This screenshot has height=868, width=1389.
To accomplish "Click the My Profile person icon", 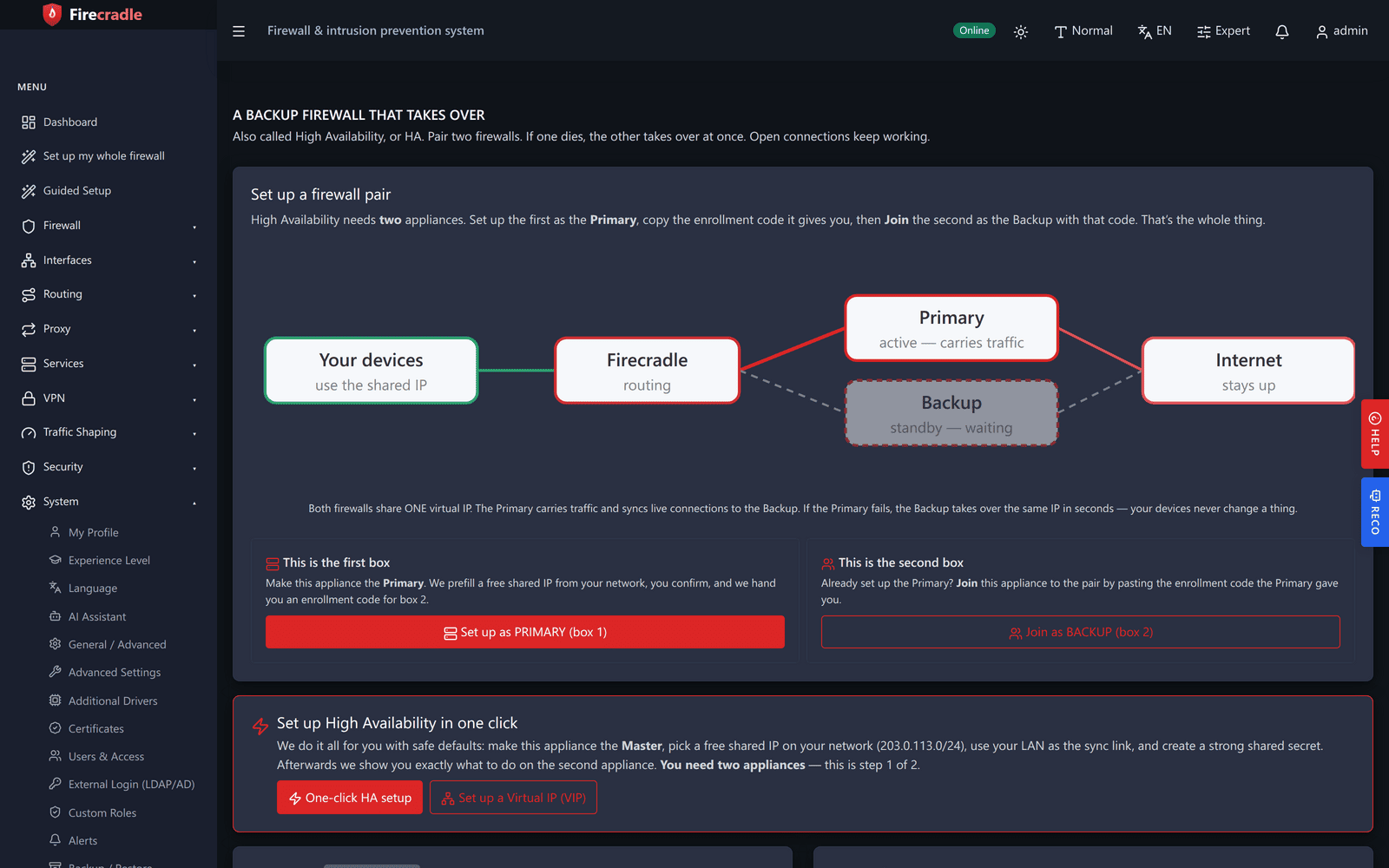I will point(55,532).
